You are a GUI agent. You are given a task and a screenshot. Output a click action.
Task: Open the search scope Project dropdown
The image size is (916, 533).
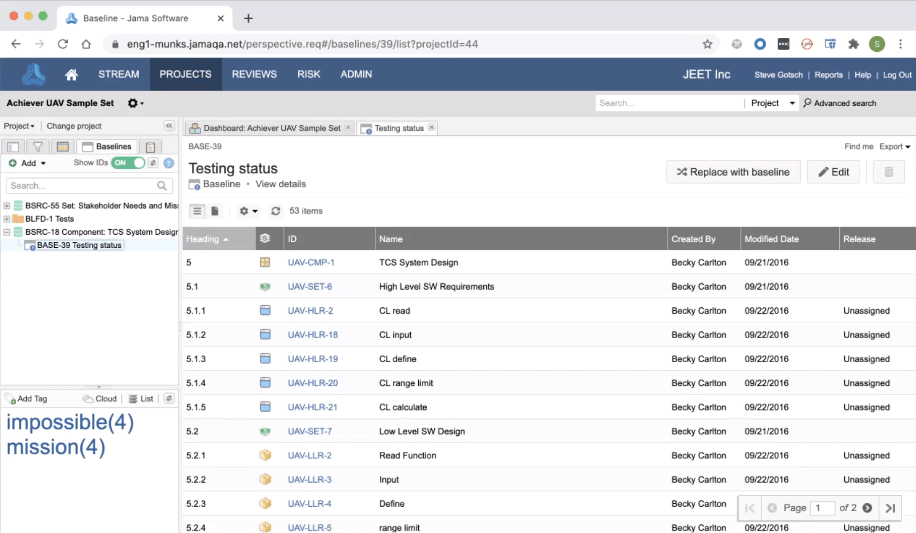(x=773, y=103)
